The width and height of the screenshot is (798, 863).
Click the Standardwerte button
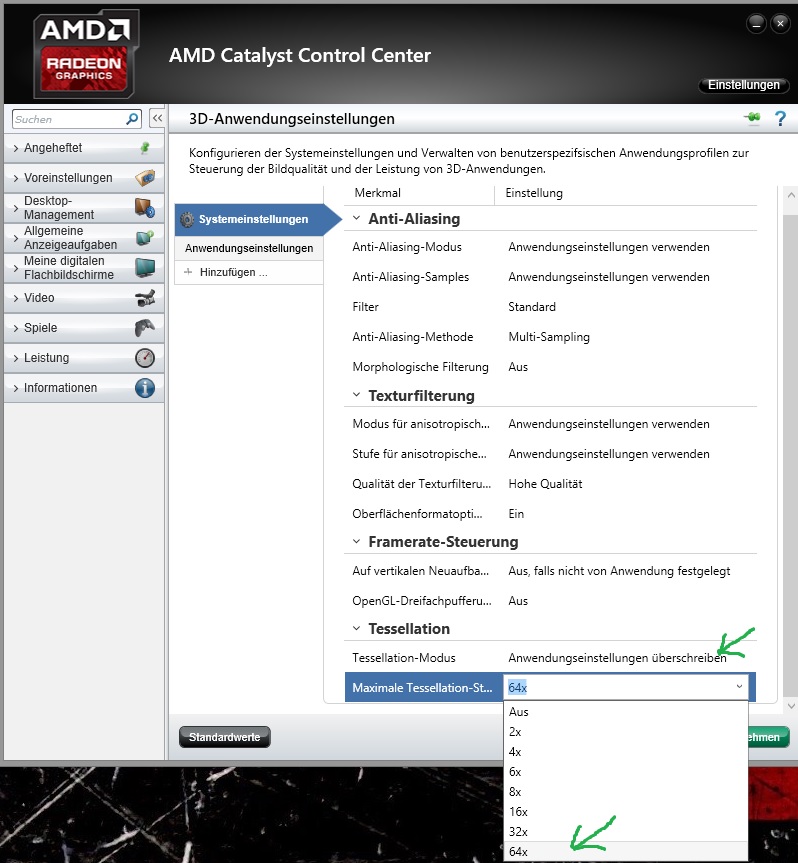point(225,737)
